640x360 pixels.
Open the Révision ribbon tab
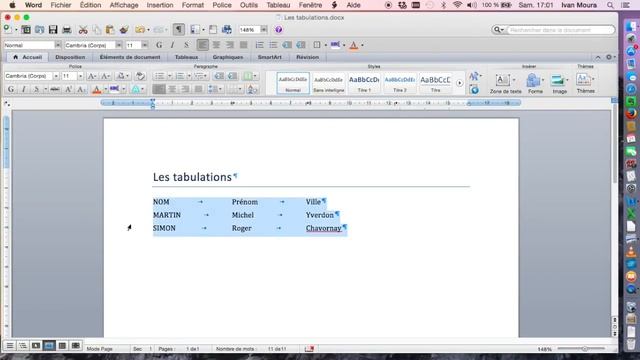point(307,57)
